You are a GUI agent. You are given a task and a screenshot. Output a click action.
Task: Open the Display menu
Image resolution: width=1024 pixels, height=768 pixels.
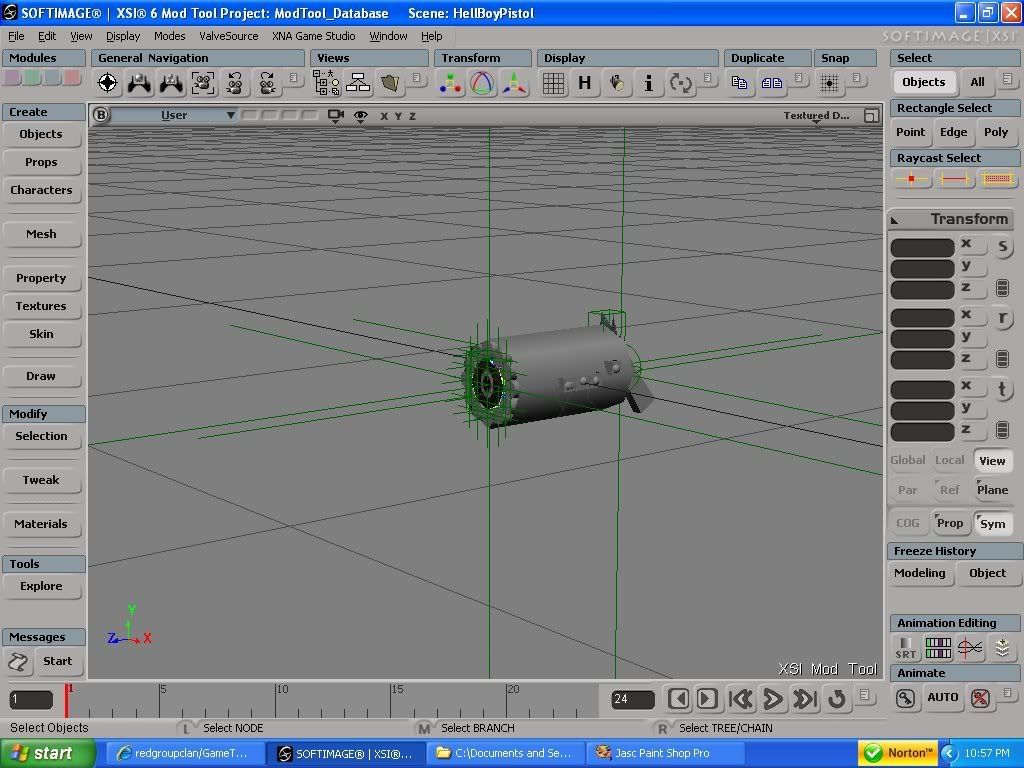pyautogui.click(x=123, y=36)
